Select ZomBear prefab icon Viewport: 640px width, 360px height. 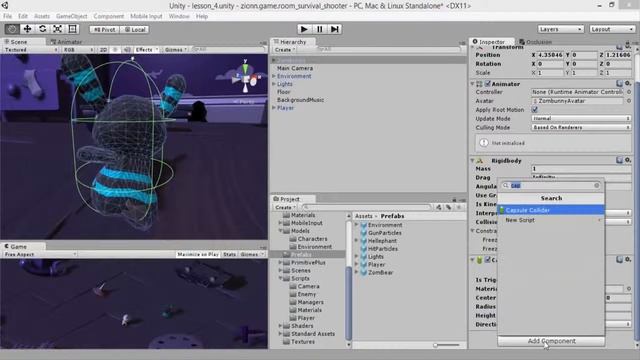(x=364, y=273)
